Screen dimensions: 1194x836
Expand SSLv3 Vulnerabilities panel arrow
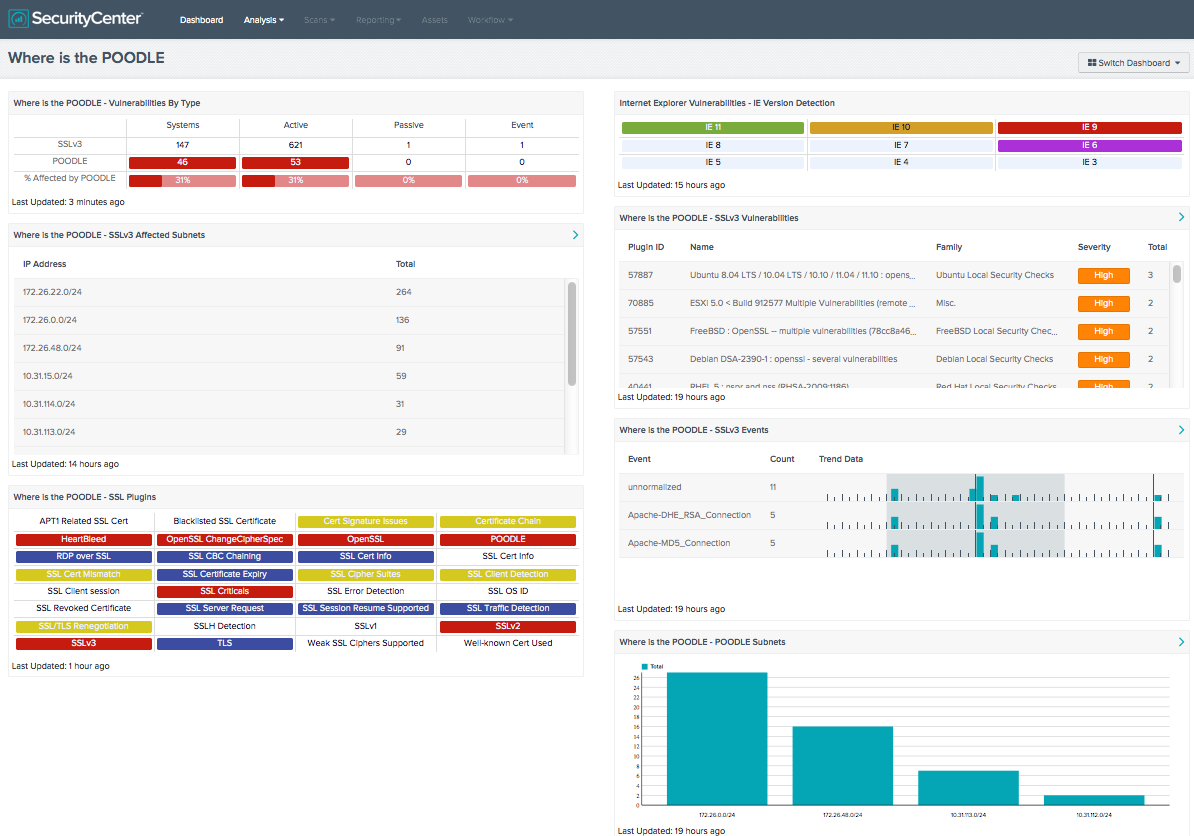click(1181, 218)
